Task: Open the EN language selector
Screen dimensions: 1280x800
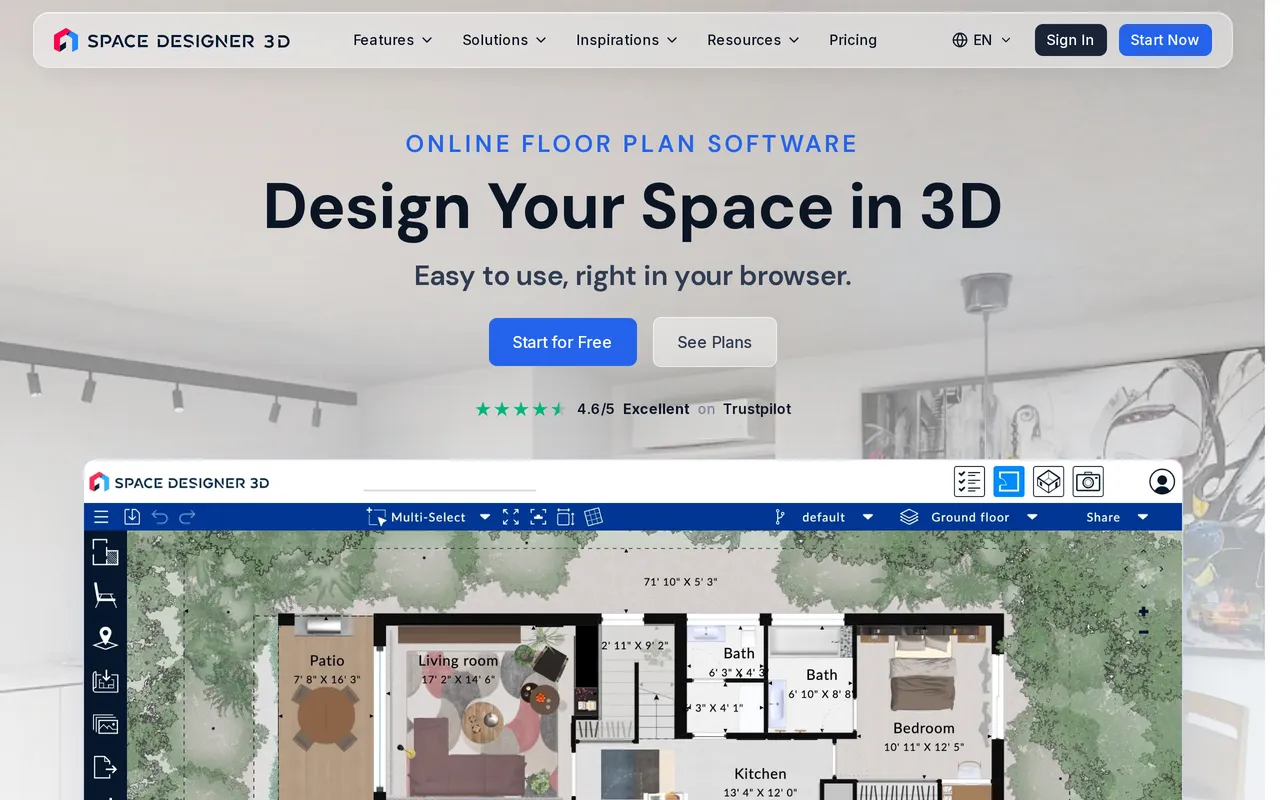Action: pyautogui.click(x=981, y=40)
